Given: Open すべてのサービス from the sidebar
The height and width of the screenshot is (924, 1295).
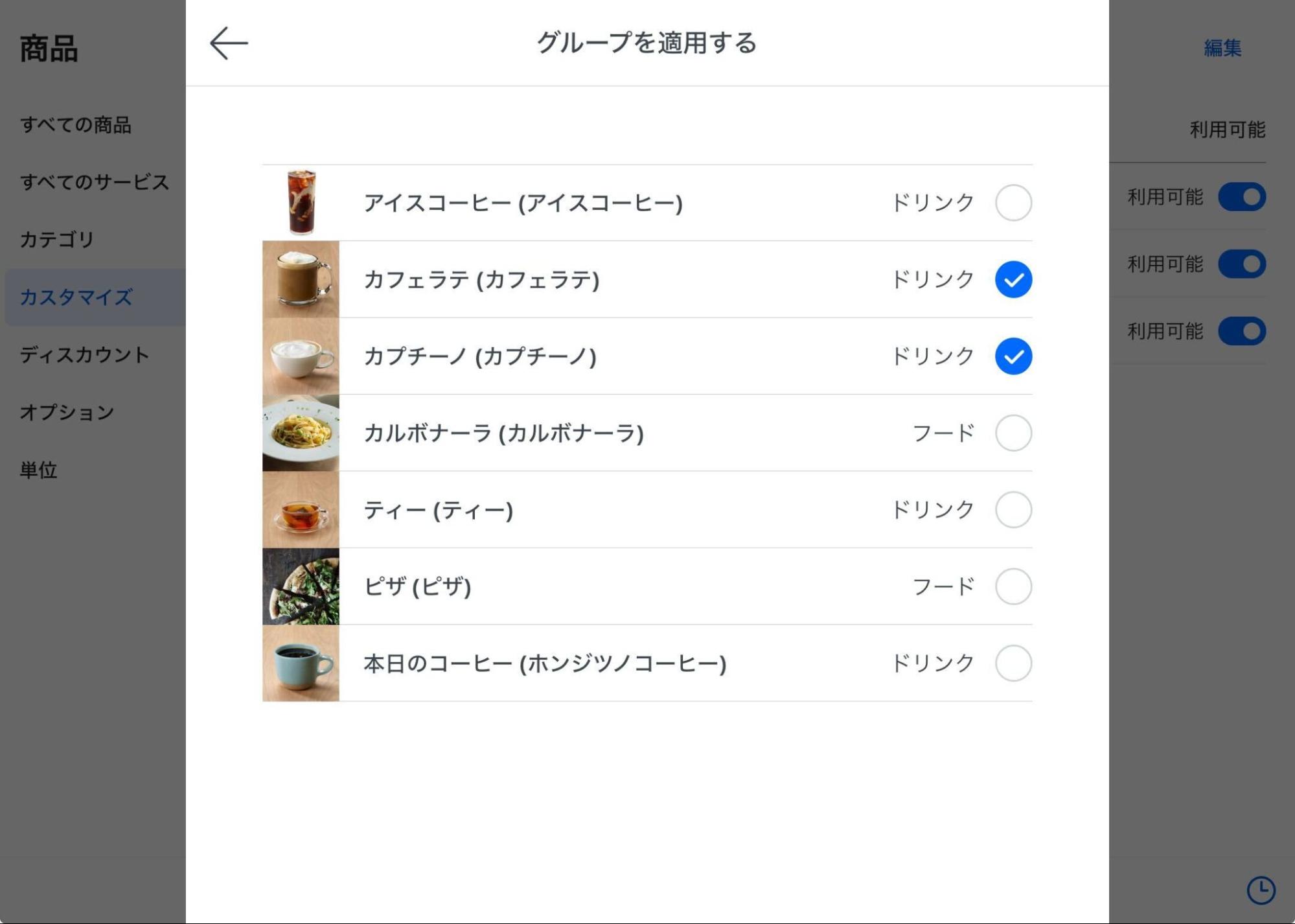Looking at the screenshot, I should (94, 182).
